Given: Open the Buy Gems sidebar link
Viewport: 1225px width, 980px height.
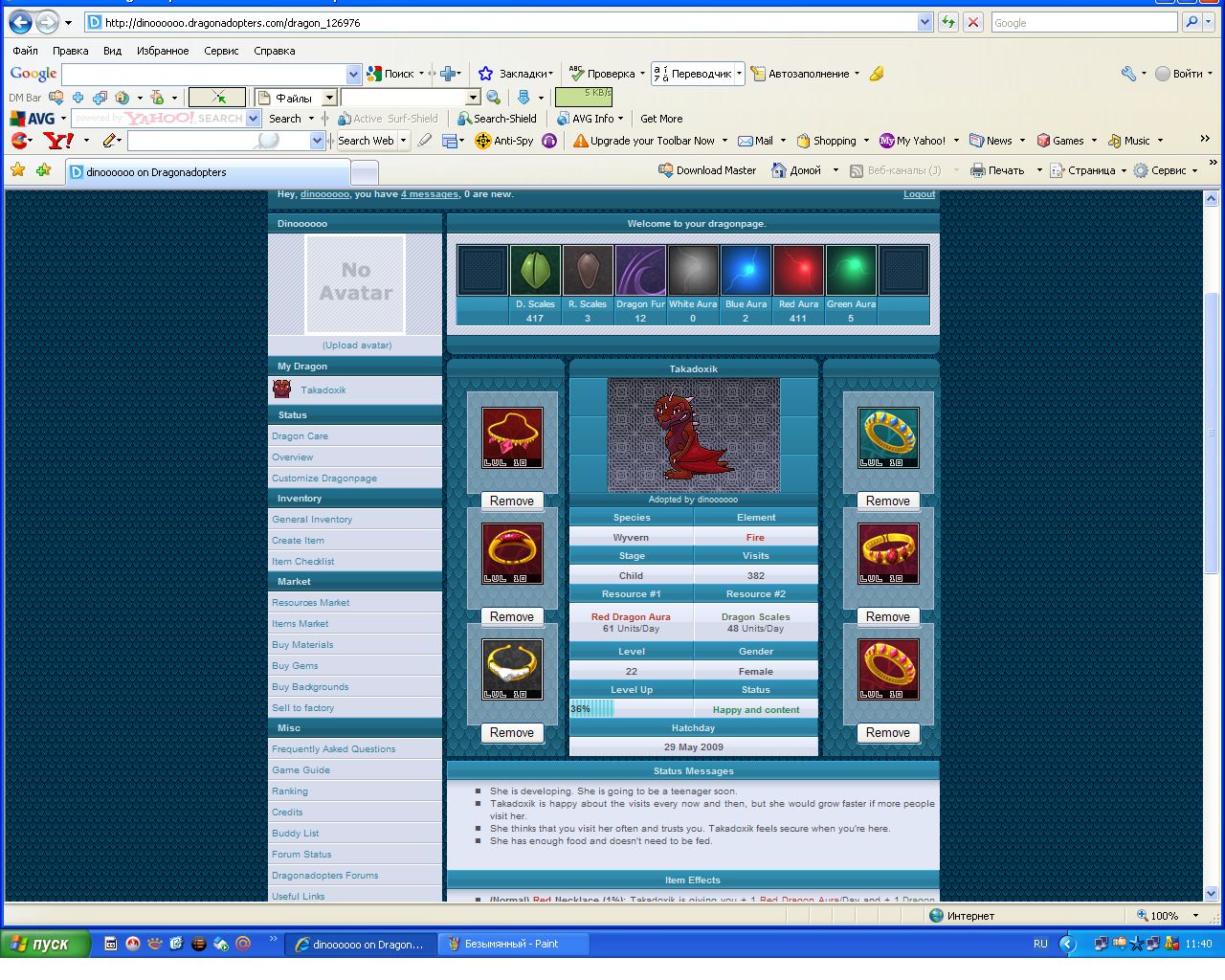Looking at the screenshot, I should pos(295,666).
